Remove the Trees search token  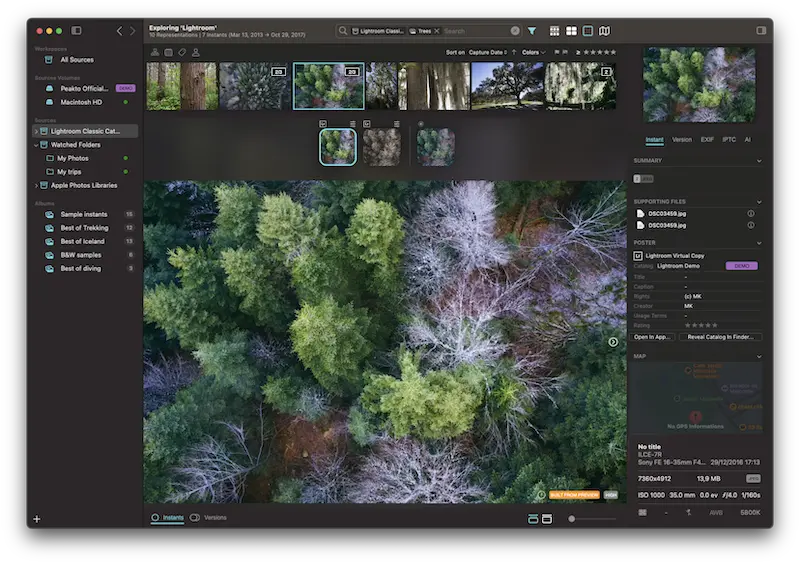(x=437, y=31)
